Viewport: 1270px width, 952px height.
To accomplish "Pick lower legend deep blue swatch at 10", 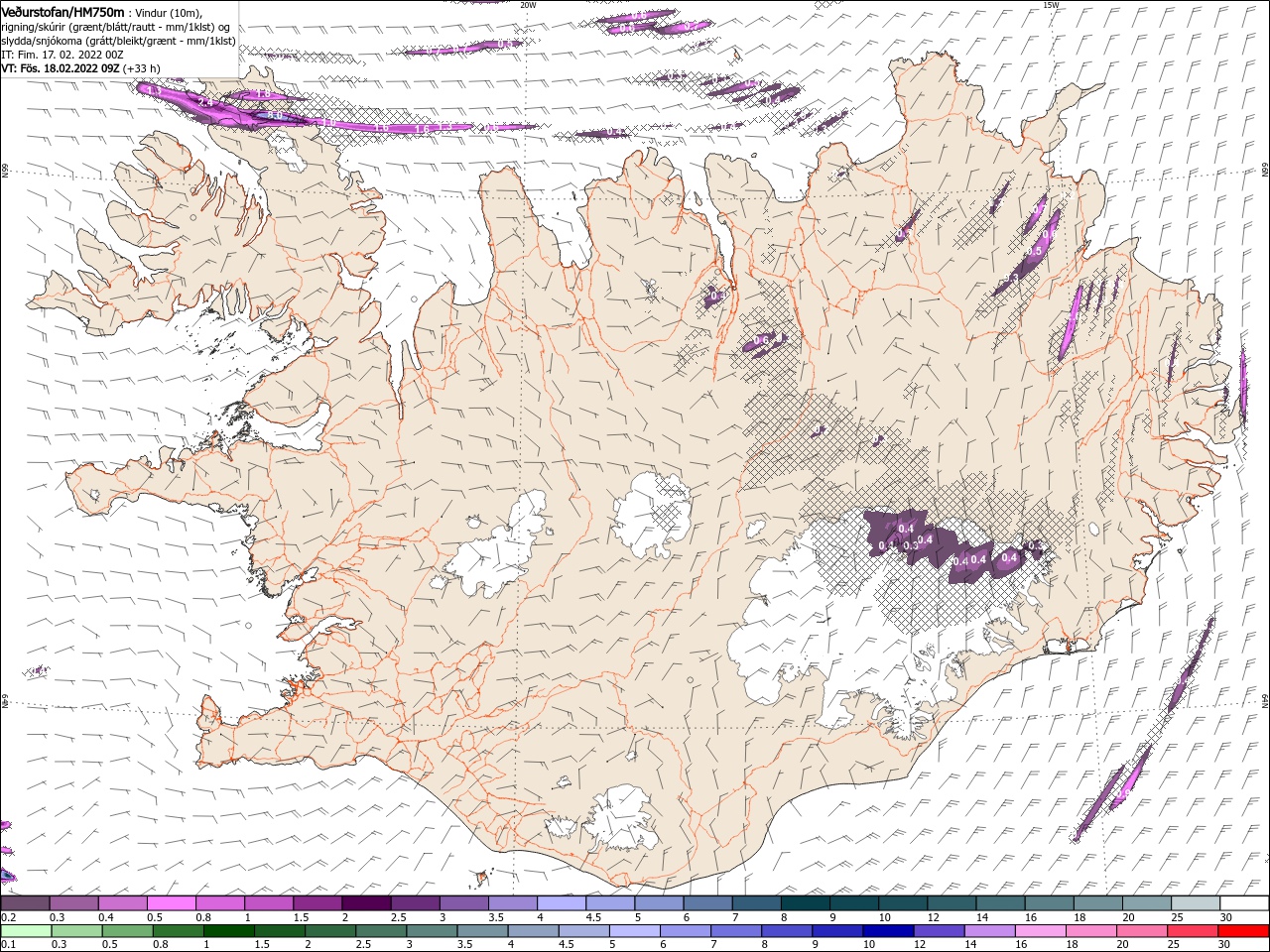I will [889, 930].
